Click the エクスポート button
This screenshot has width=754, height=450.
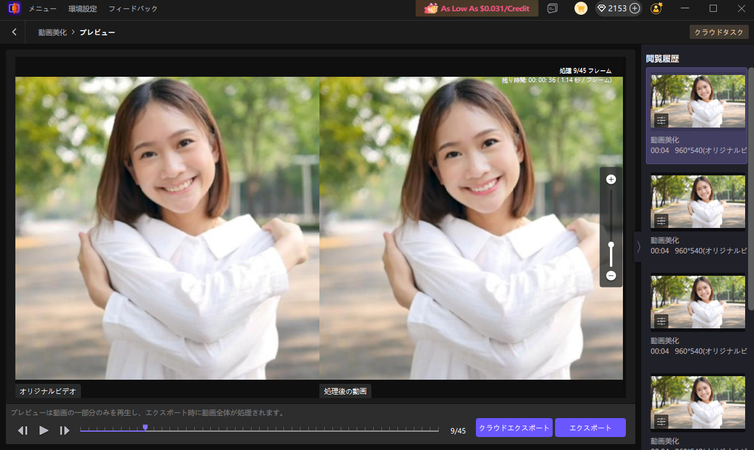(x=591, y=427)
